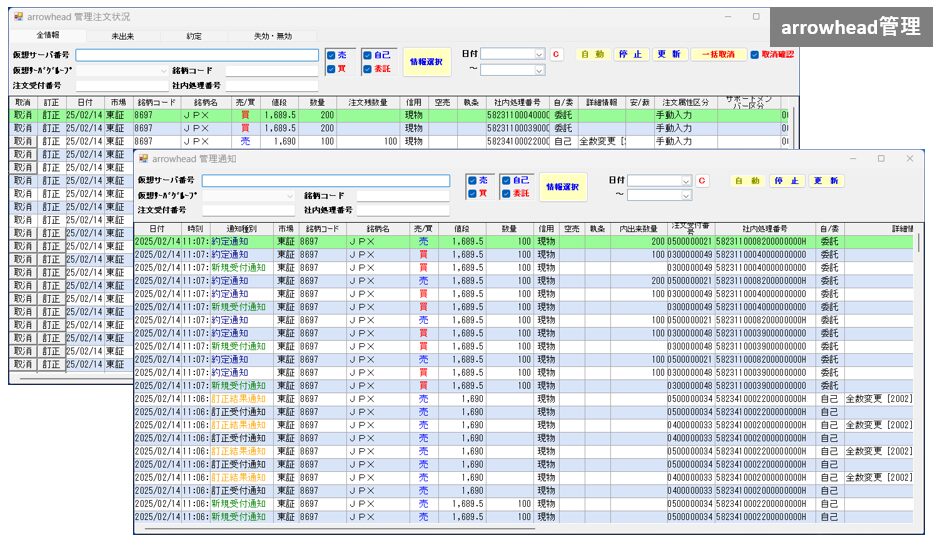
Task: Open 仮想サーバグループ dropdown in 管理通知
Action: (x=290, y=196)
